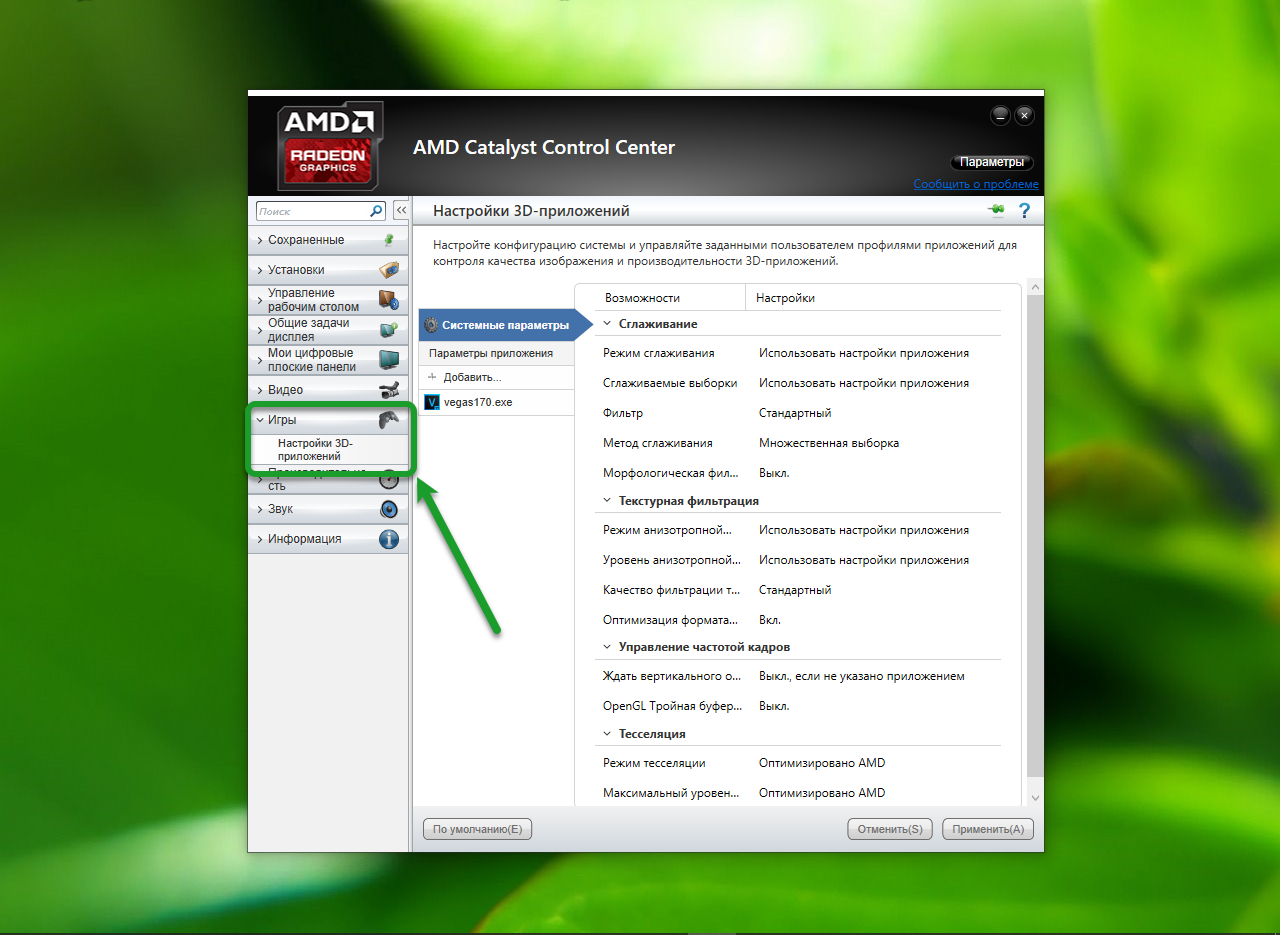Image resolution: width=1280 pixels, height=935 pixels.
Task: Click the Метод сглаживания label
Action: click(658, 443)
